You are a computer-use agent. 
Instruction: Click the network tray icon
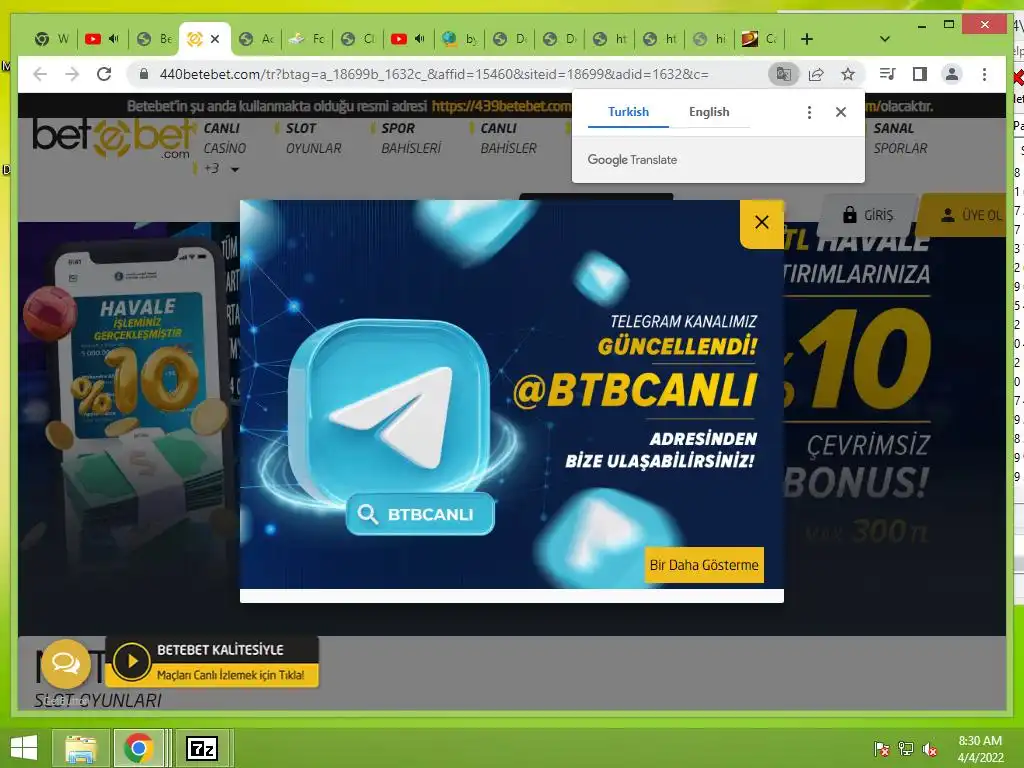pyautogui.click(x=906, y=749)
